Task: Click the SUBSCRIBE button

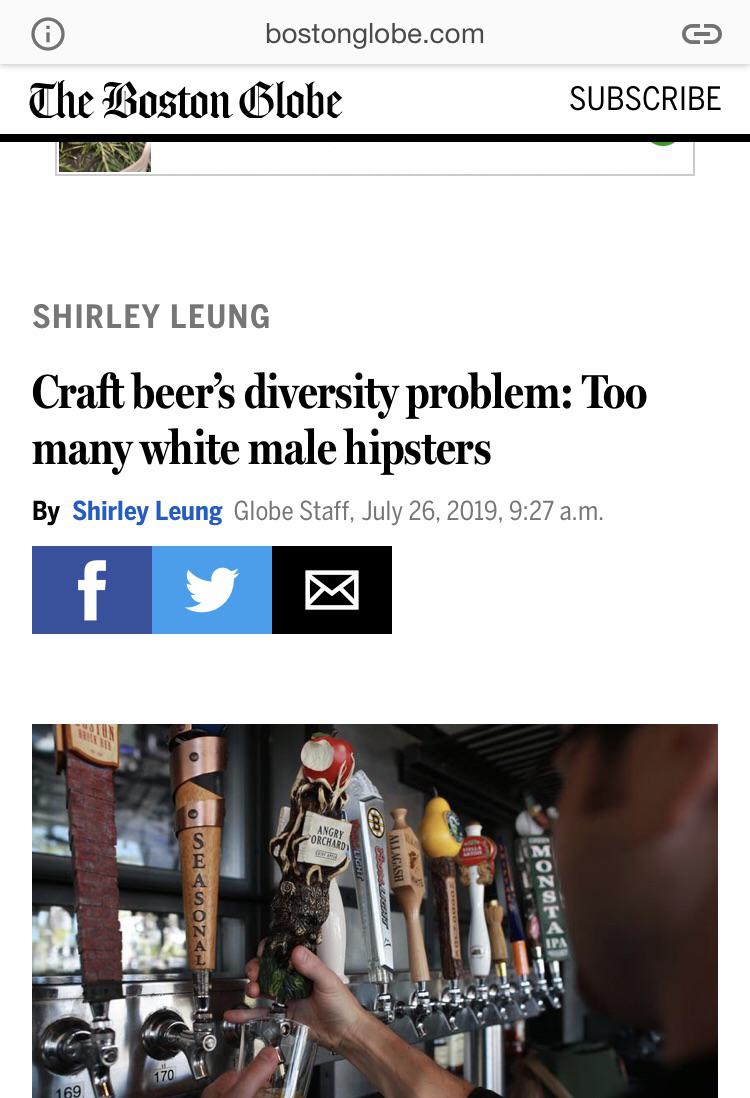Action: 645,99
